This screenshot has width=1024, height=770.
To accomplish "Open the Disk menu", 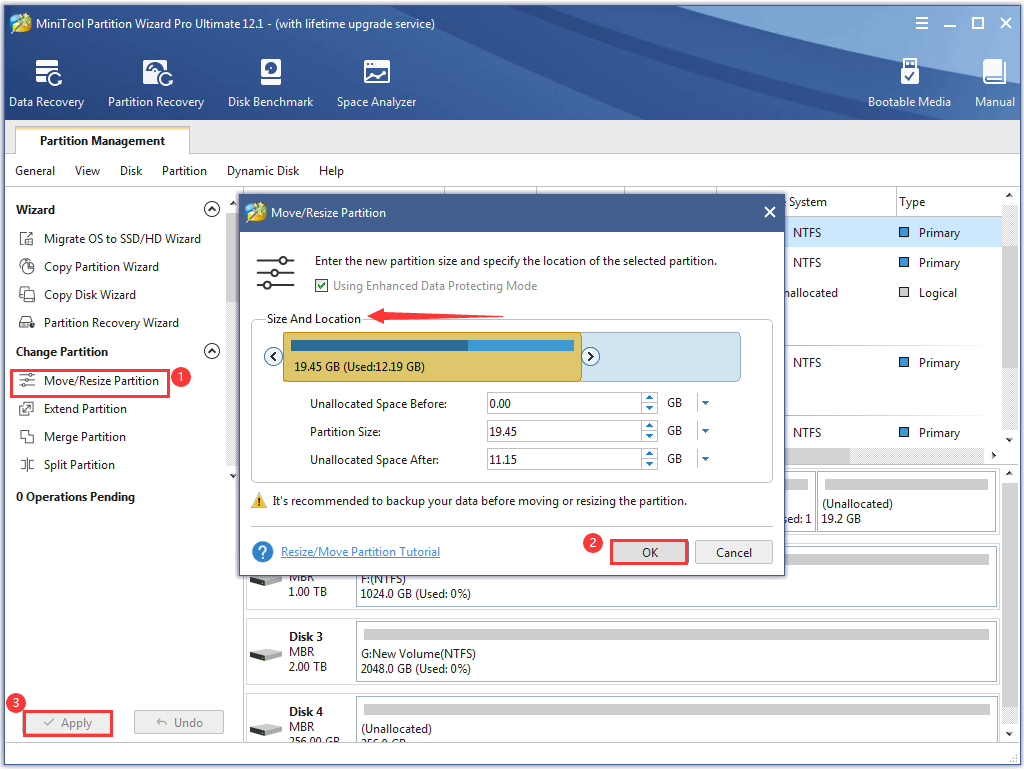I will pyautogui.click(x=131, y=171).
